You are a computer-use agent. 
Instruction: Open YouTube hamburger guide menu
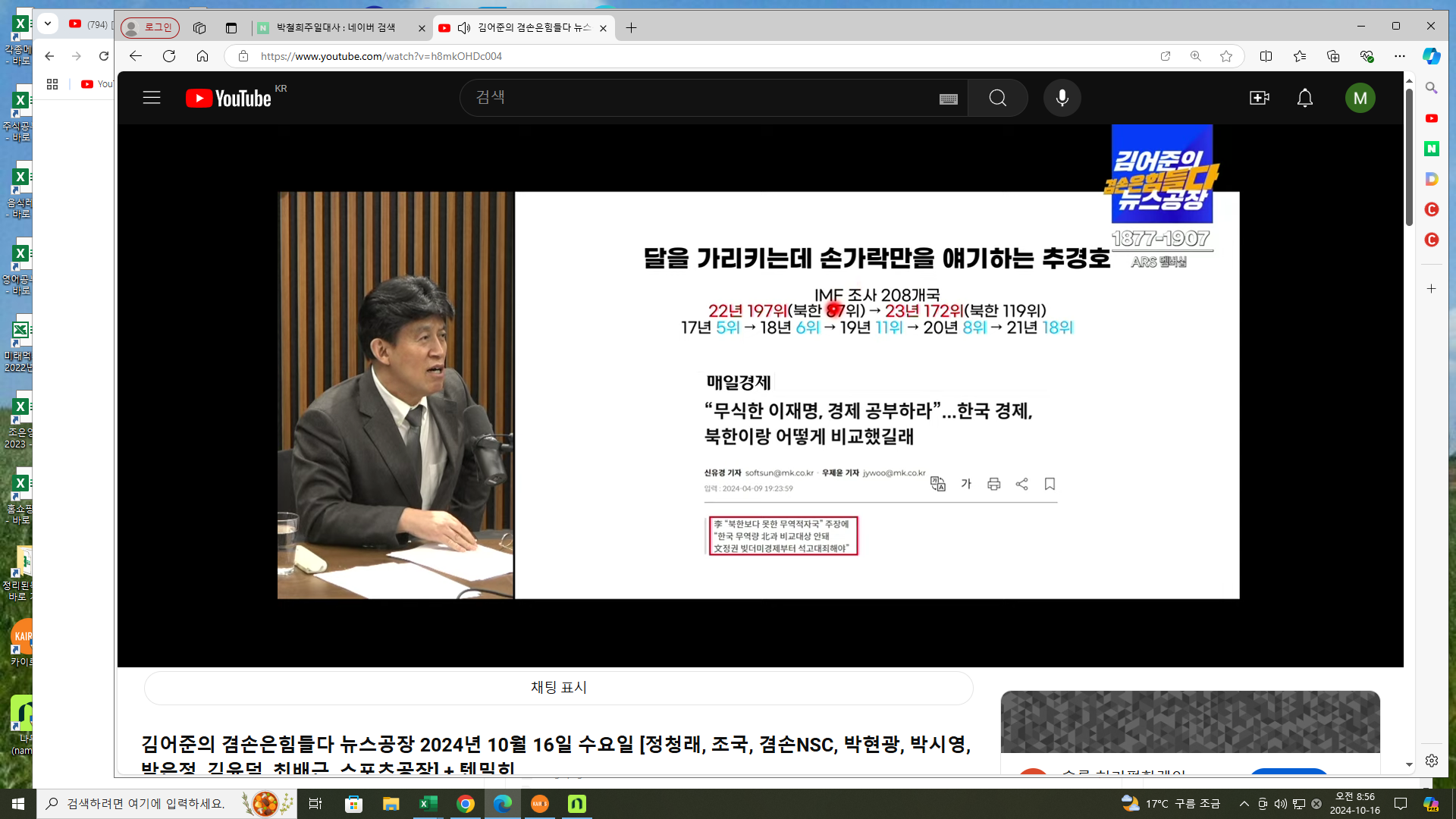[152, 98]
